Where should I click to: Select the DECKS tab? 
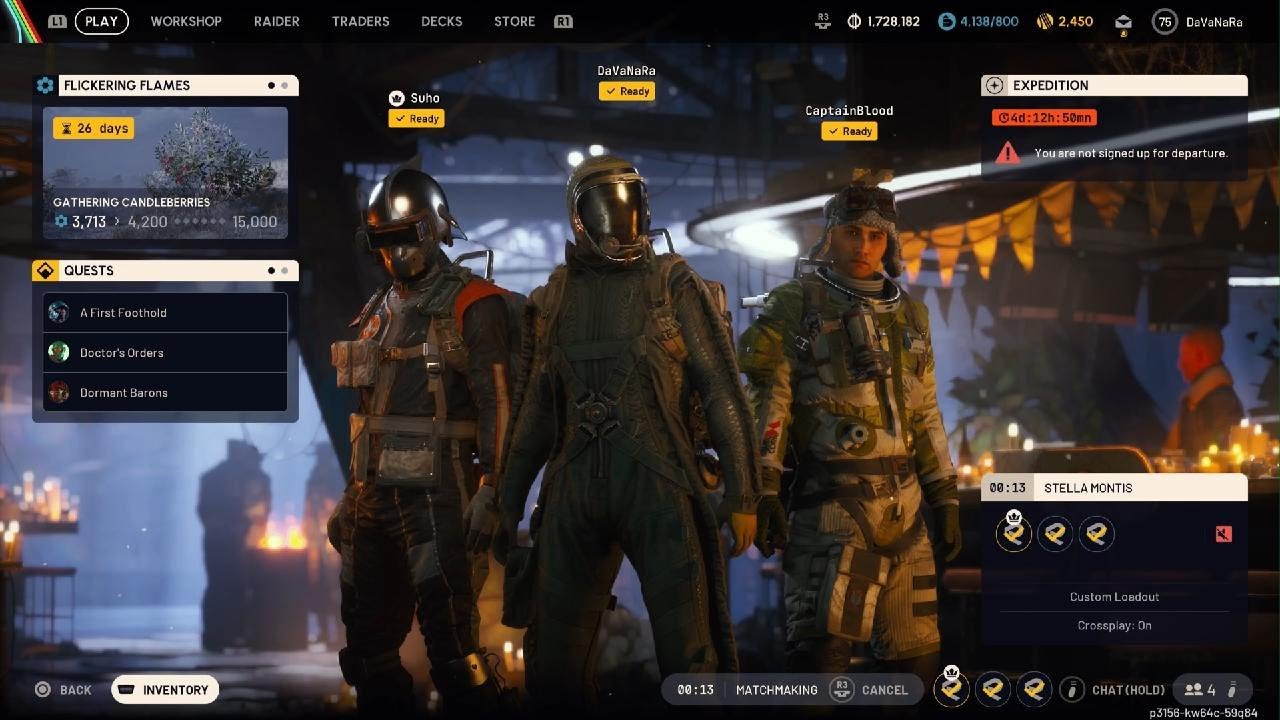pyautogui.click(x=442, y=21)
